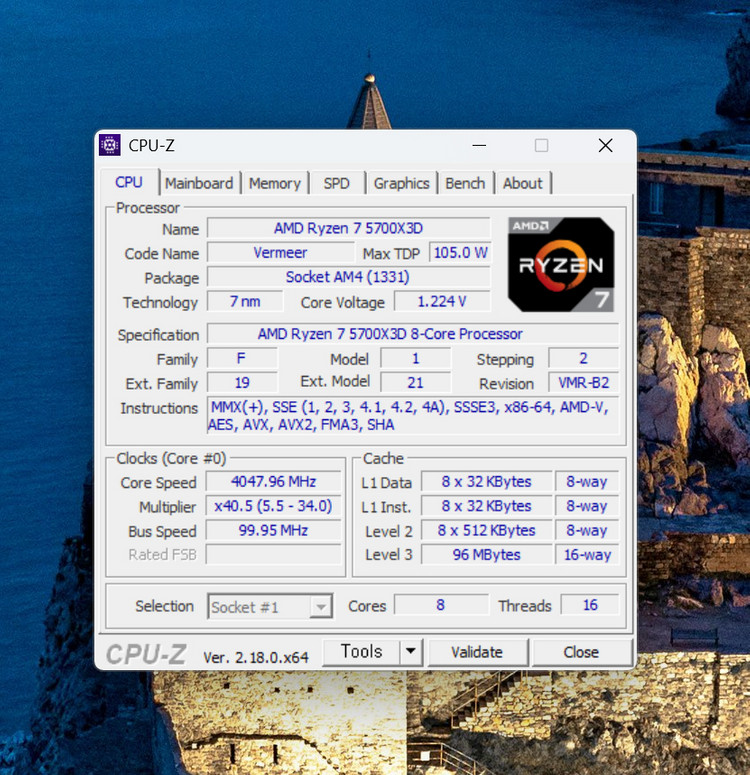
Task: Go to the Graphics tab
Action: 401,183
